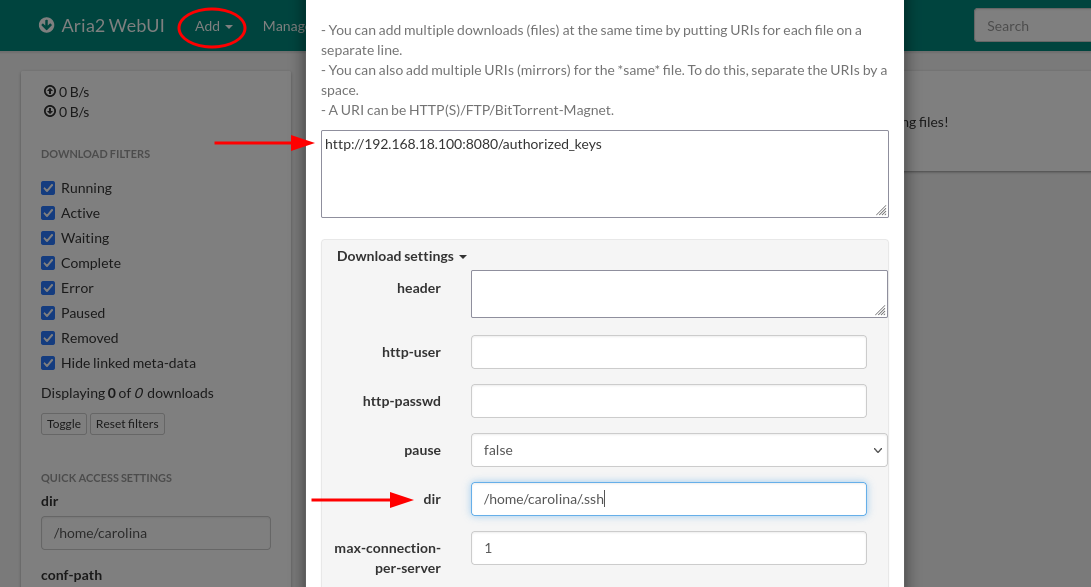Open the Manage menu in navbar
This screenshot has width=1091, height=587.
click(x=283, y=26)
